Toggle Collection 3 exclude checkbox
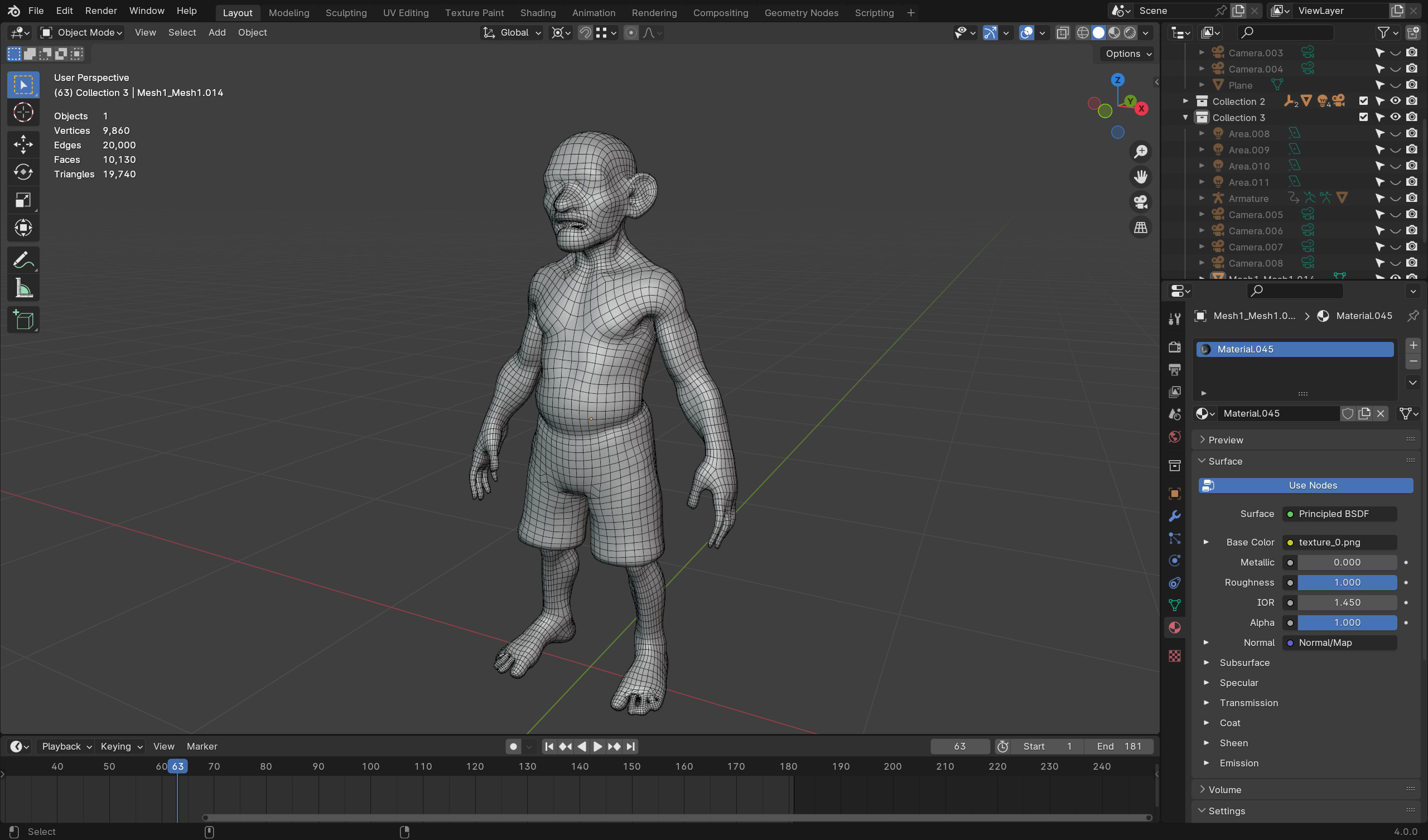 click(1363, 117)
